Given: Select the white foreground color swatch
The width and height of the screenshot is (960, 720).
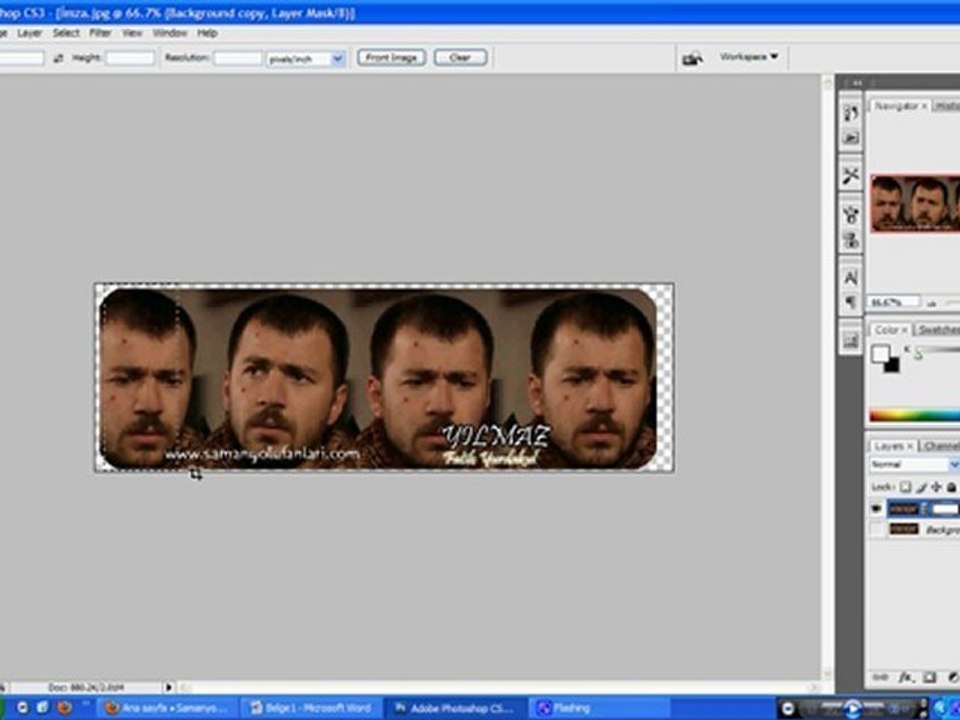Looking at the screenshot, I should point(880,354).
